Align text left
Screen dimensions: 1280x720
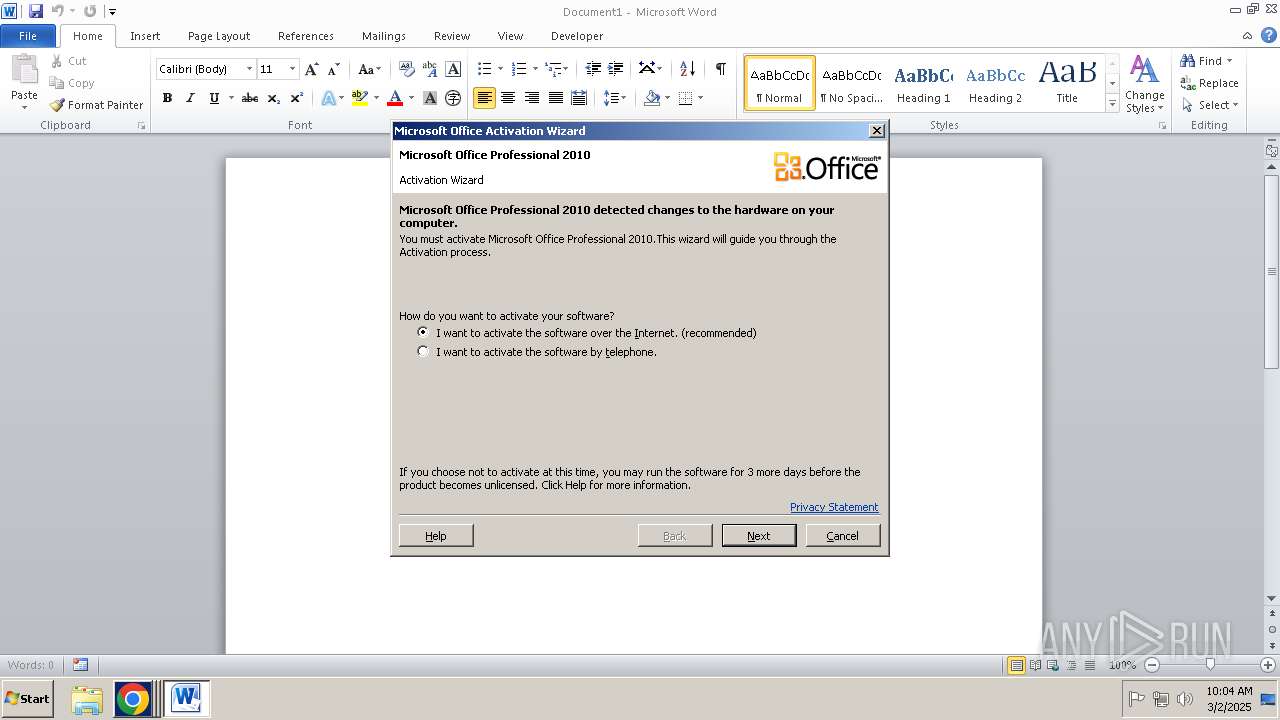[485, 98]
